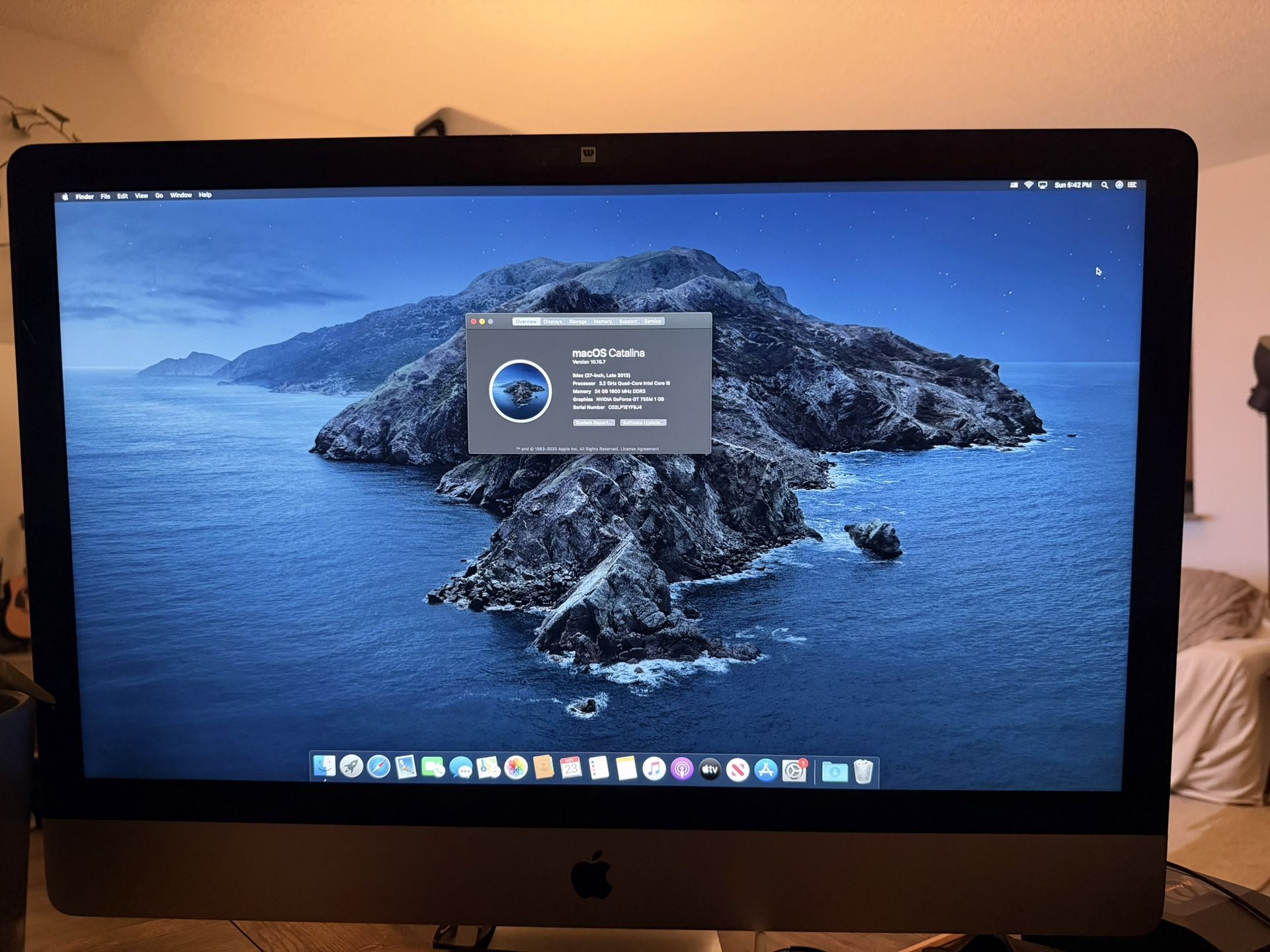Open the Wi-Fi status menu

pyautogui.click(x=1029, y=186)
